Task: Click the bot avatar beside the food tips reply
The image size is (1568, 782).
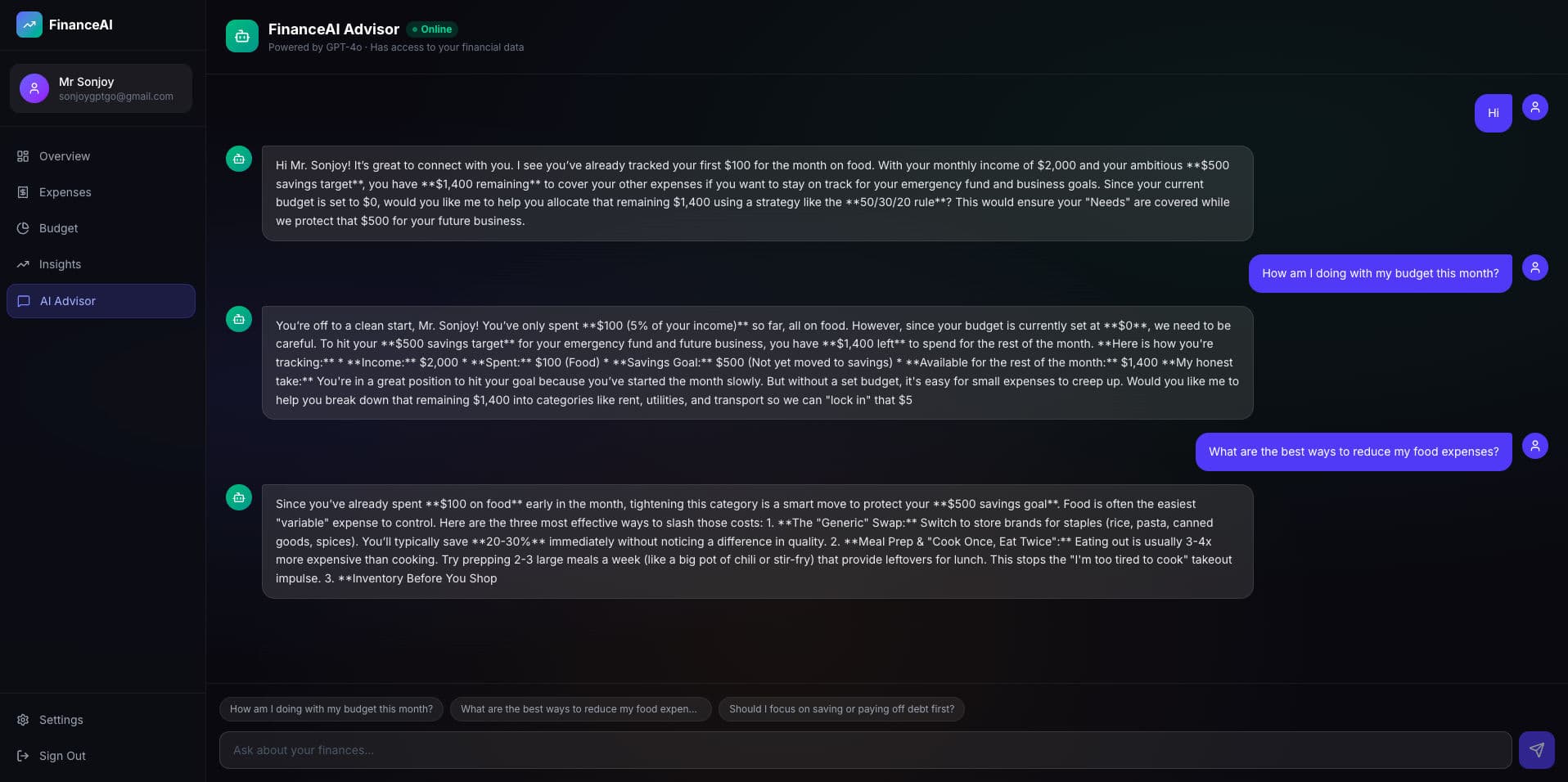Action: [239, 497]
